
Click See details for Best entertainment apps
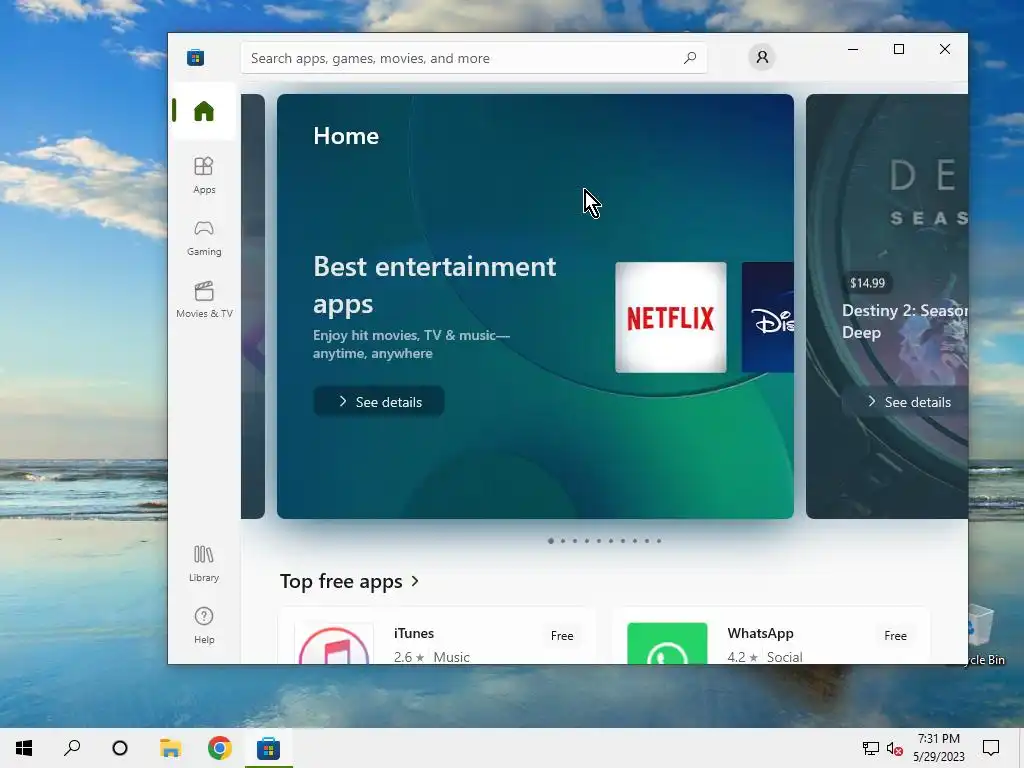pyautogui.click(x=379, y=402)
